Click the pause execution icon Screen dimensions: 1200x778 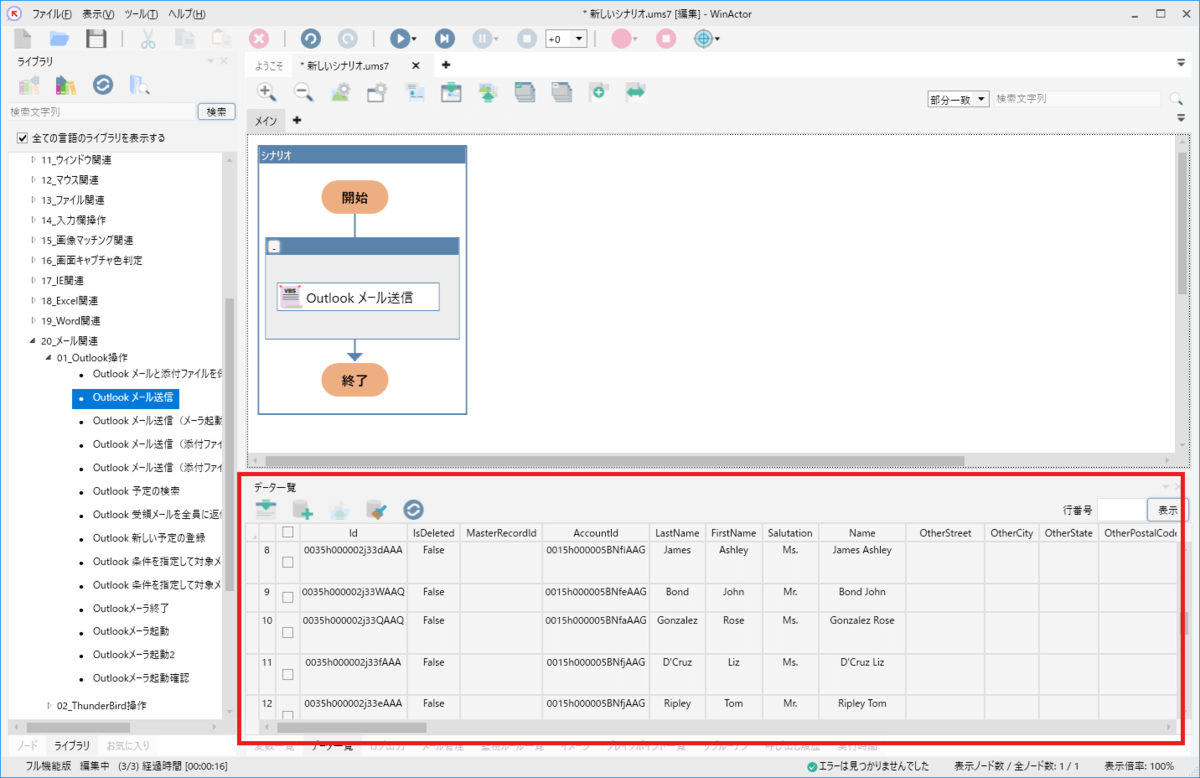[x=481, y=38]
